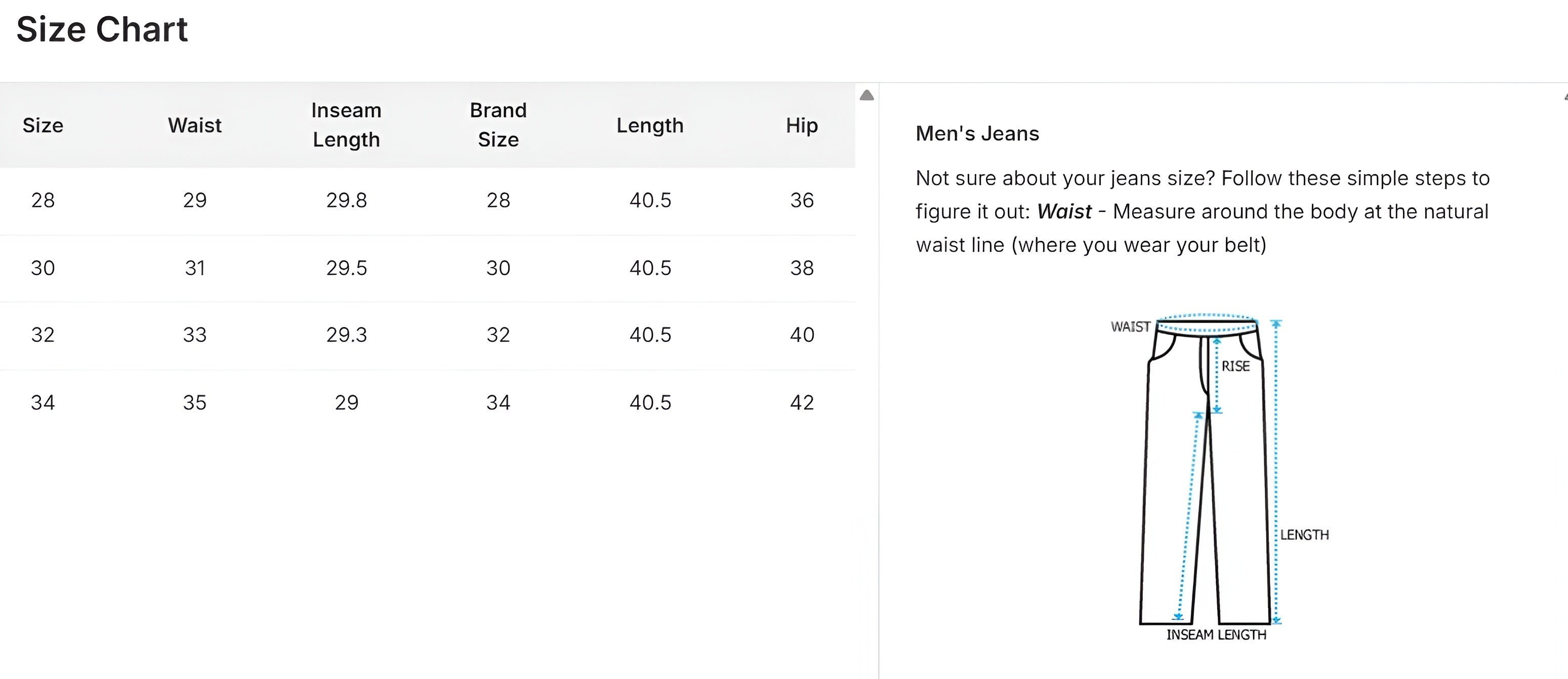The width and height of the screenshot is (1568, 679).
Task: Click the hip value 42
Action: pos(802,402)
